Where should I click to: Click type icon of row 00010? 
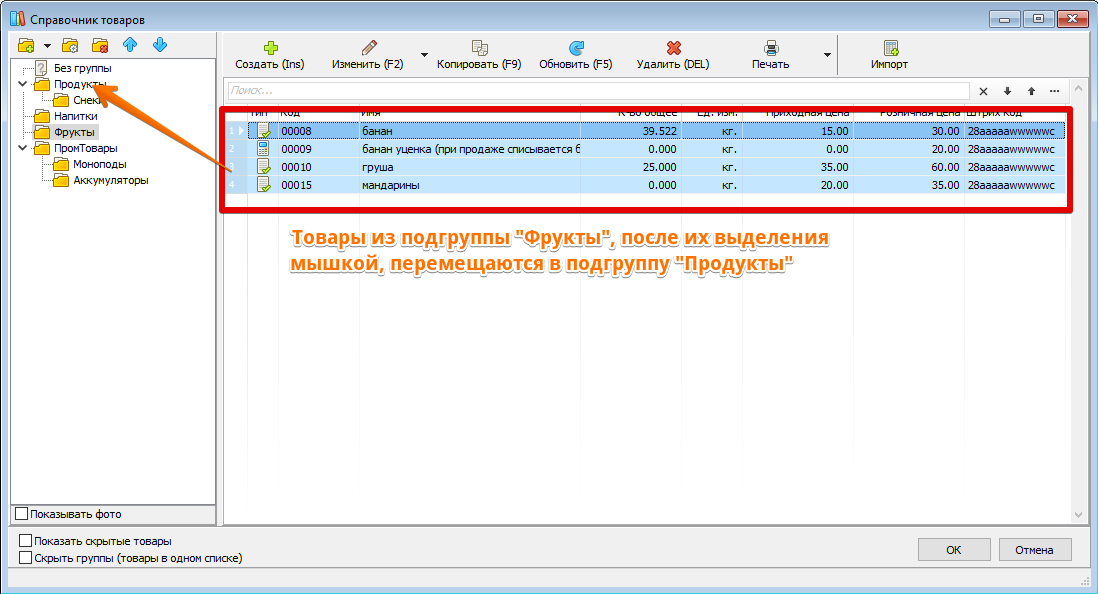point(263,167)
